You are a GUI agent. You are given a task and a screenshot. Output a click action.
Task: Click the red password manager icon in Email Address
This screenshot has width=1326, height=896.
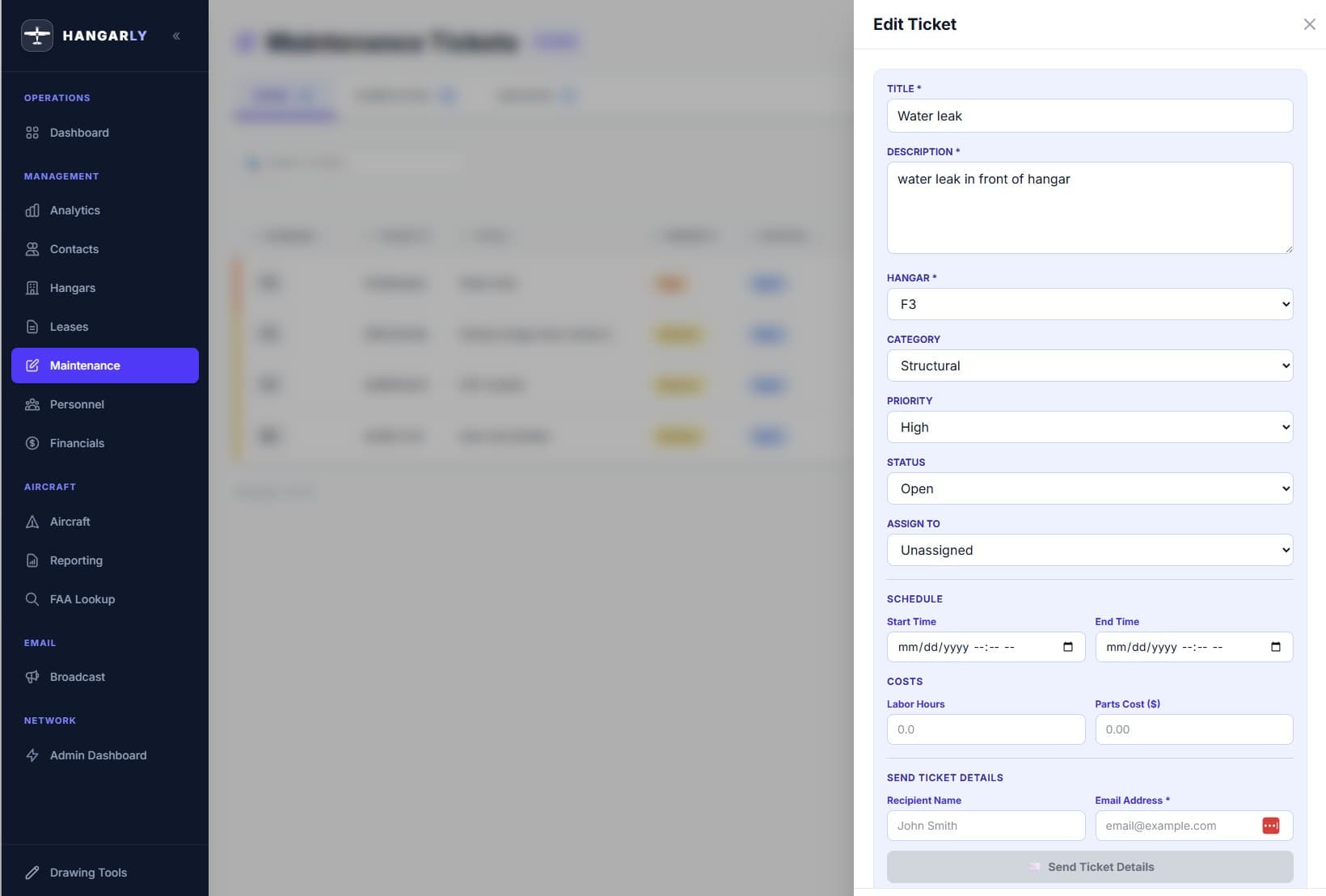coord(1270,826)
